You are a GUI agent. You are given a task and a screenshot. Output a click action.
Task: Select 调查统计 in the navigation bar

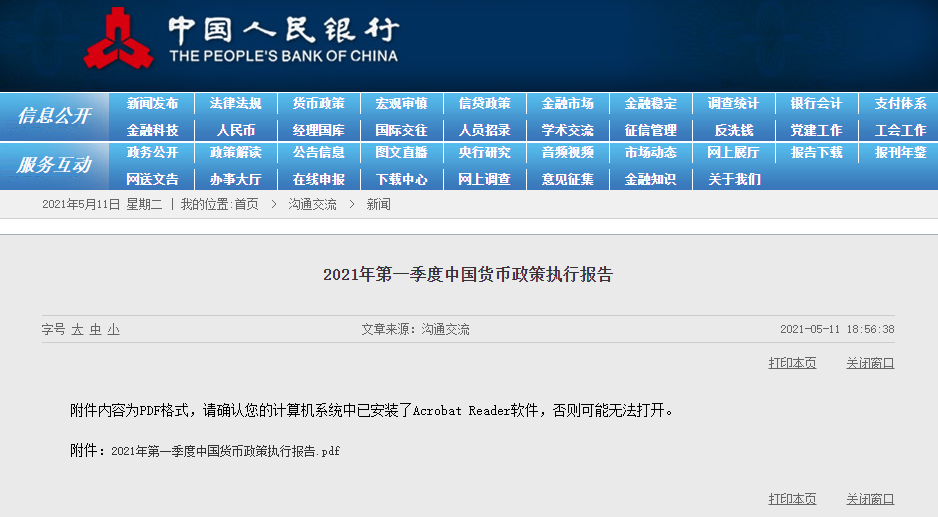[x=733, y=103]
